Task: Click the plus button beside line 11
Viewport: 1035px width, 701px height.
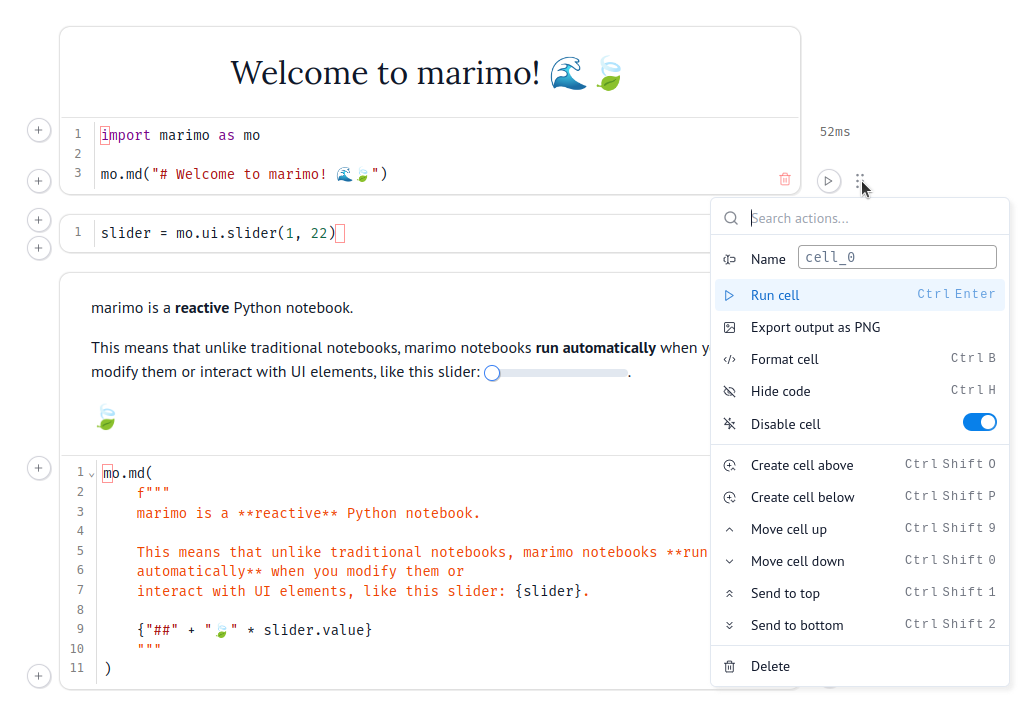Action: pyautogui.click(x=39, y=676)
